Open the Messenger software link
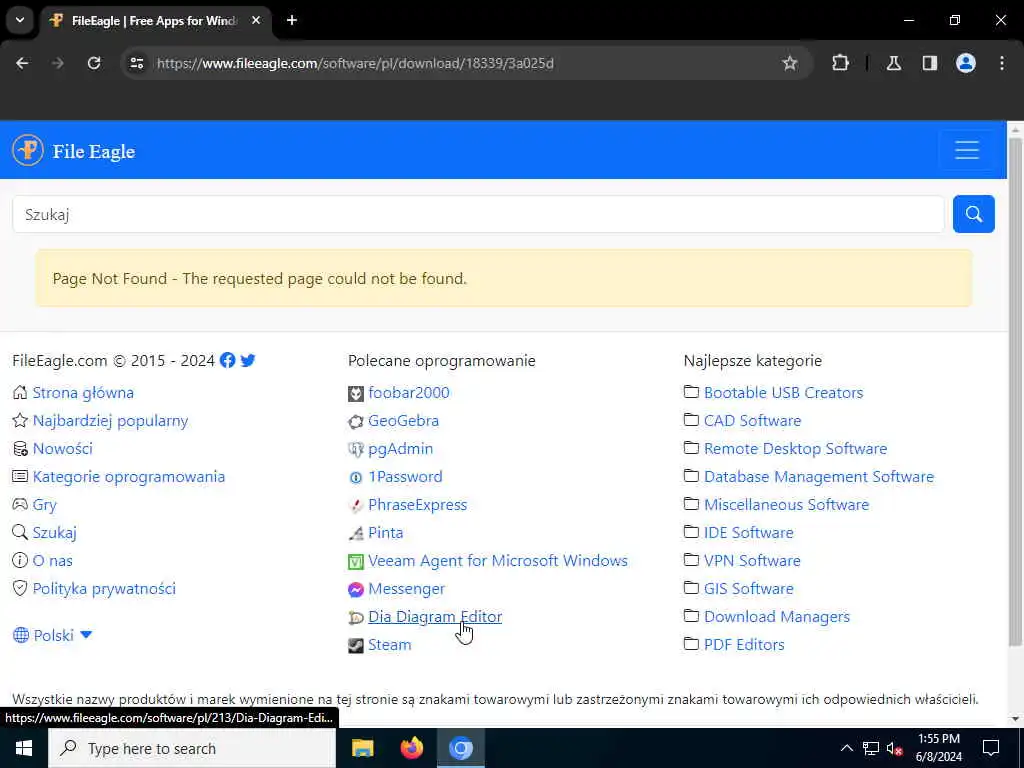 coord(406,589)
